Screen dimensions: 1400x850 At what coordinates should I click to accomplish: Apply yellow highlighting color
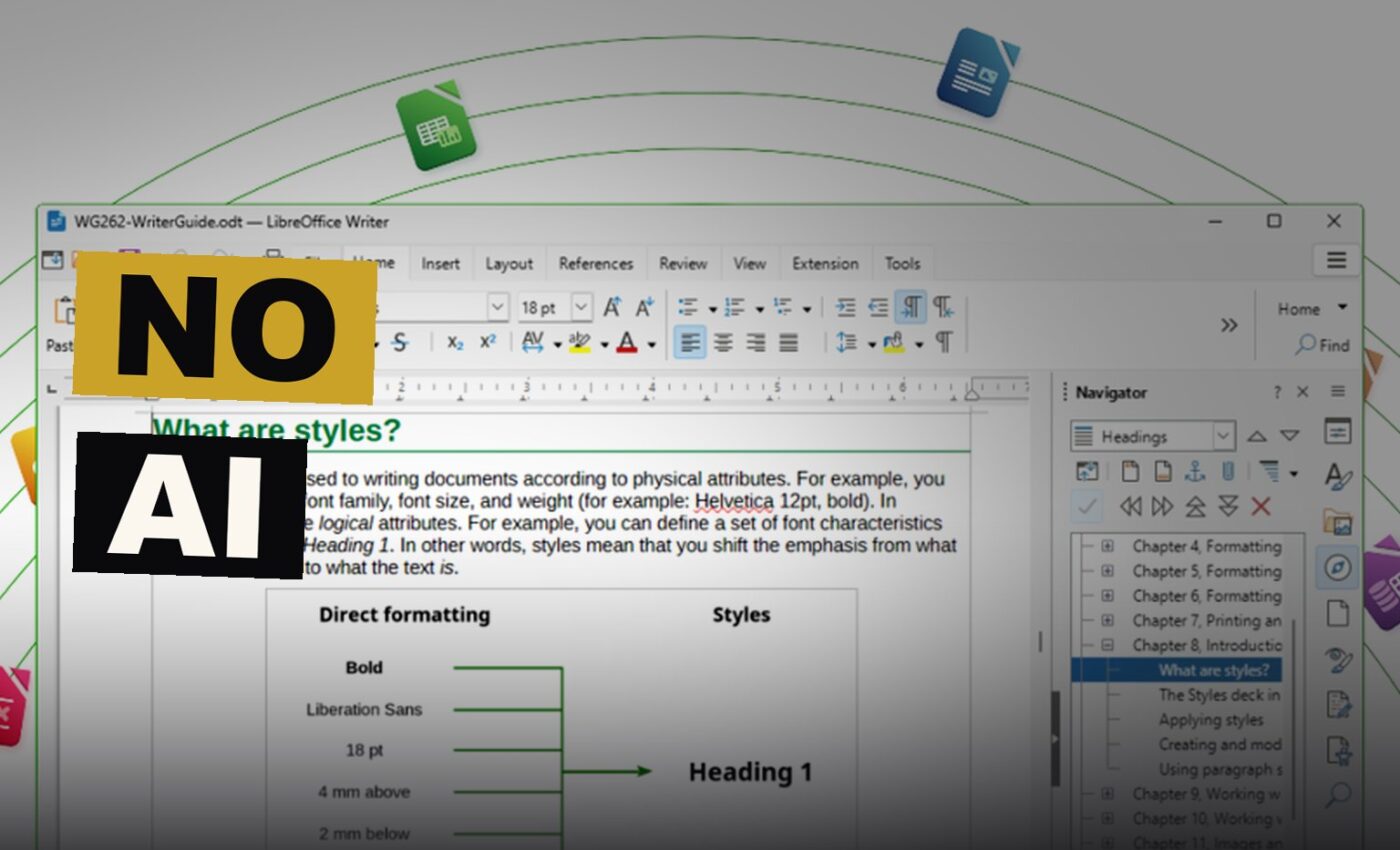tap(580, 343)
